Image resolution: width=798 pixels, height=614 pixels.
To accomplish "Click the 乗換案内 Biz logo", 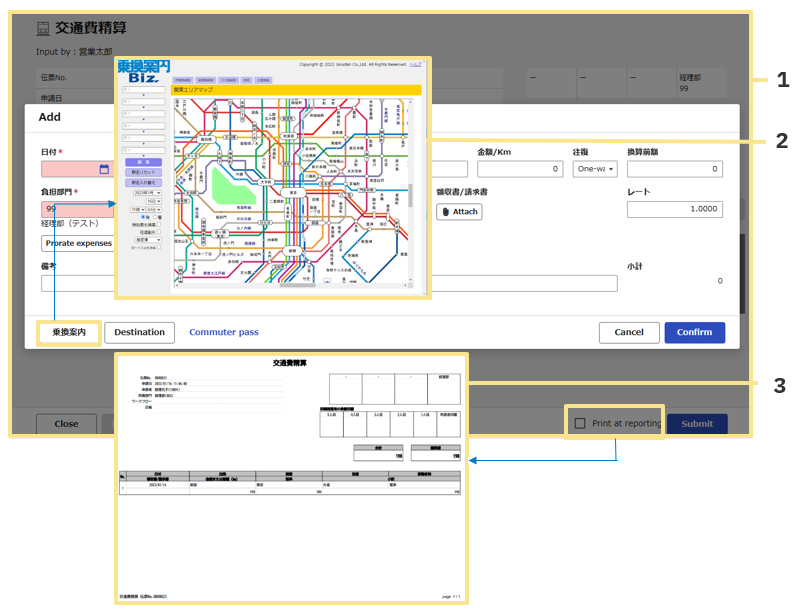I will pos(144,71).
